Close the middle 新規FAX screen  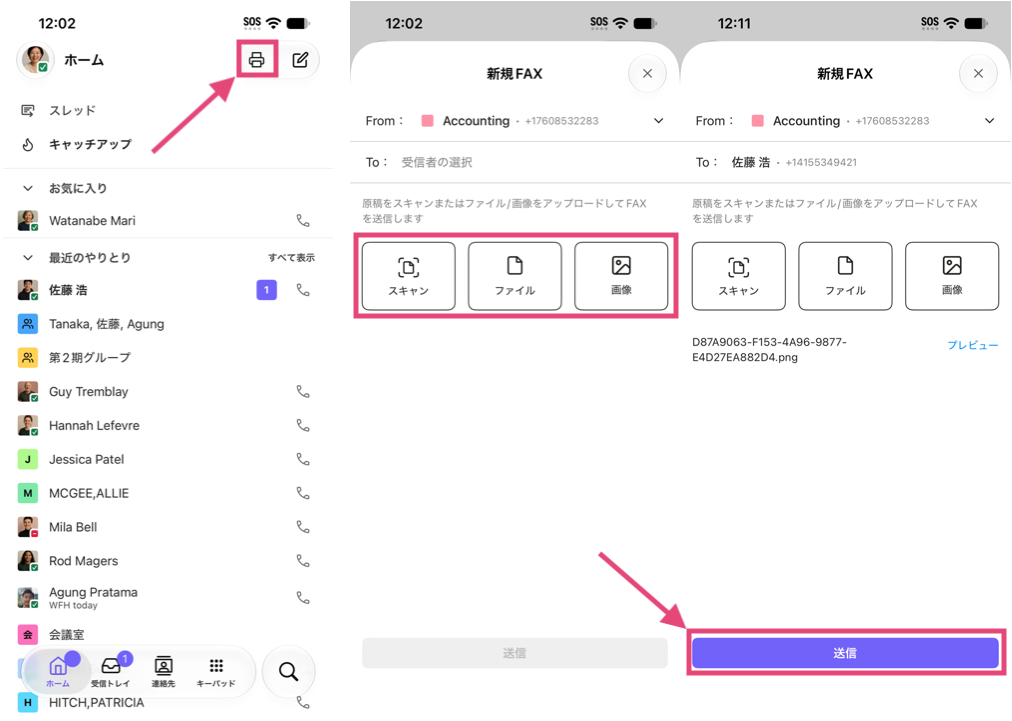[647, 74]
